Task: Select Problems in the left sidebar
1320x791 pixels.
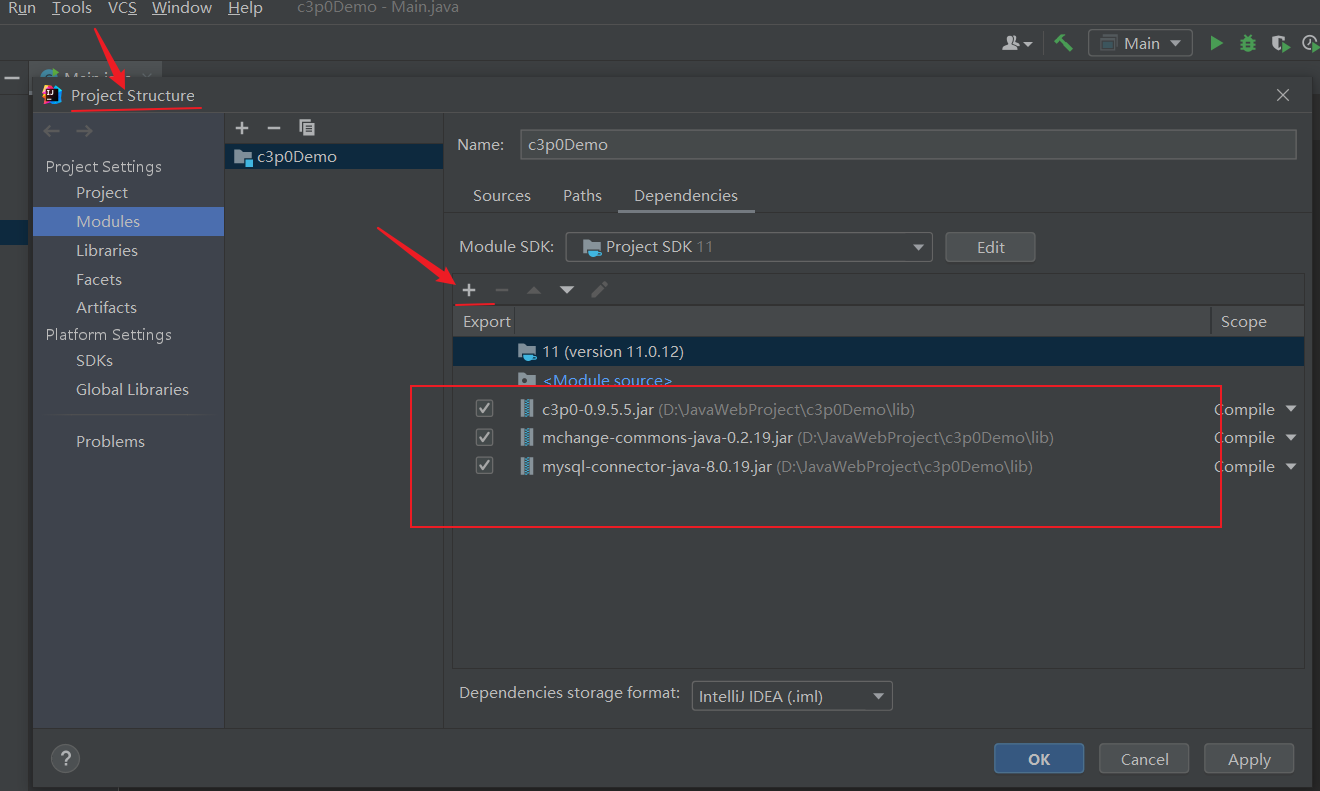Action: tap(110, 441)
